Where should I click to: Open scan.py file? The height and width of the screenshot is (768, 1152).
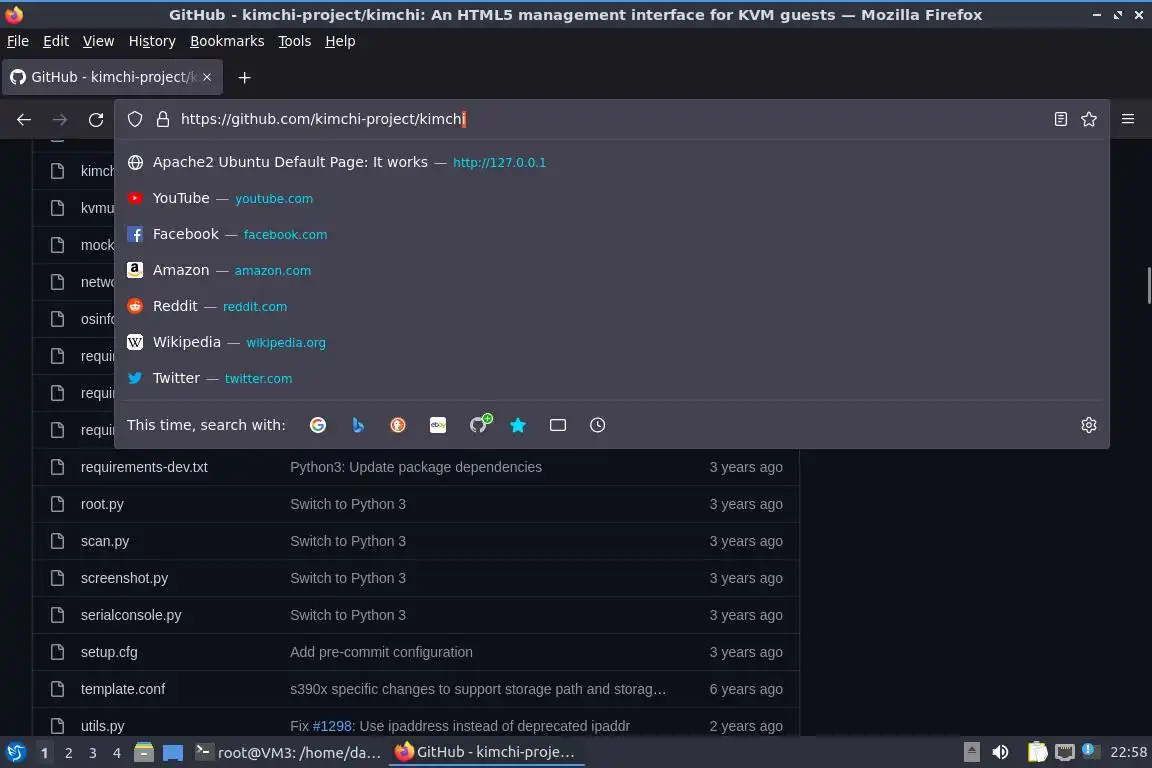click(105, 541)
